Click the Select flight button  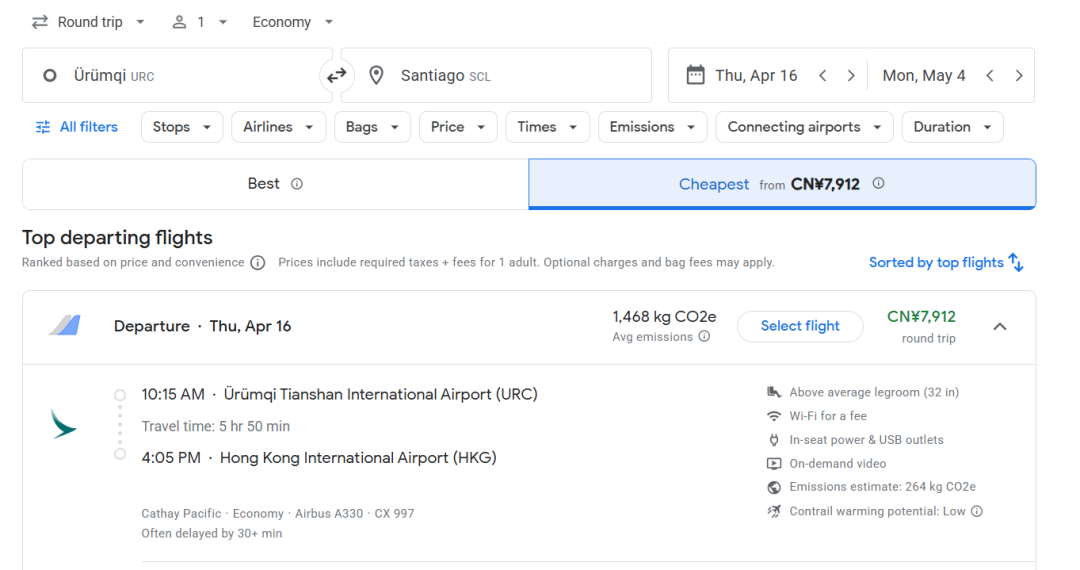800,326
